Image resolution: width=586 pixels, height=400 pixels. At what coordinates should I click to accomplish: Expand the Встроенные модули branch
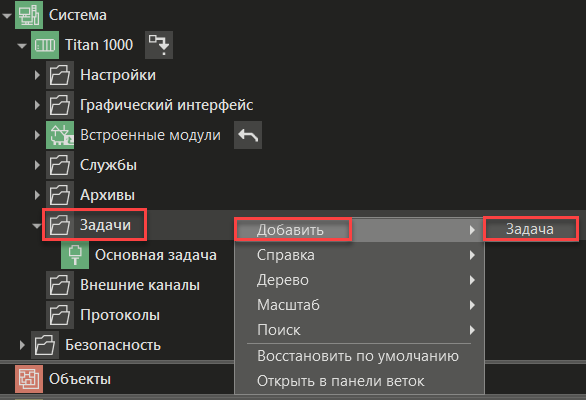[37, 135]
